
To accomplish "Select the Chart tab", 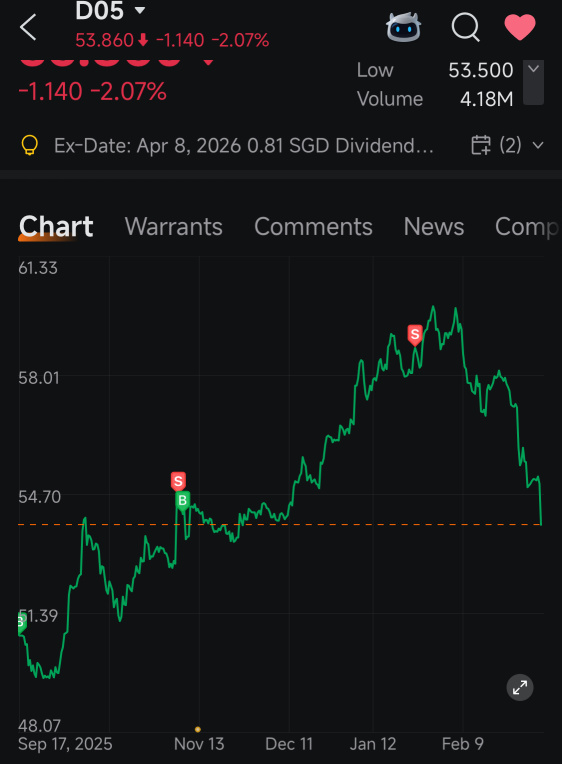I will click(56, 227).
